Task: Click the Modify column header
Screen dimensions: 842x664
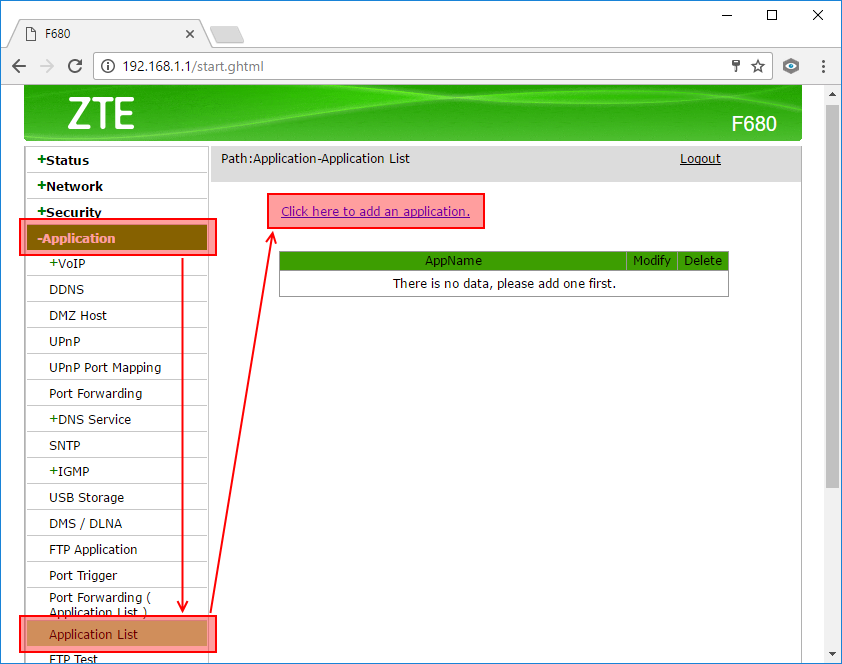Action: 651,260
